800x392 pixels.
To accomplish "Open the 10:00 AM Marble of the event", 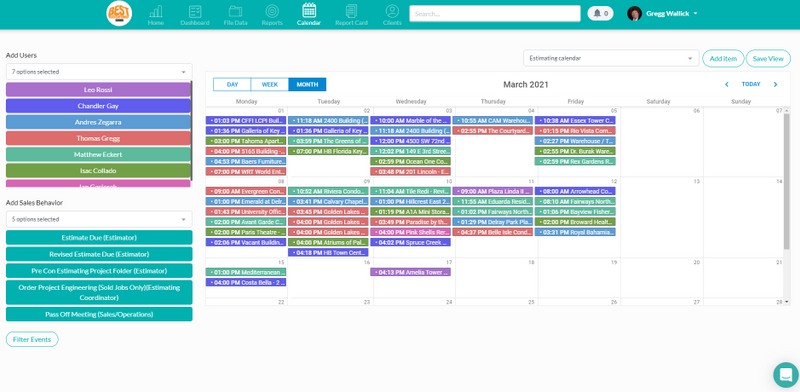I will pyautogui.click(x=411, y=120).
